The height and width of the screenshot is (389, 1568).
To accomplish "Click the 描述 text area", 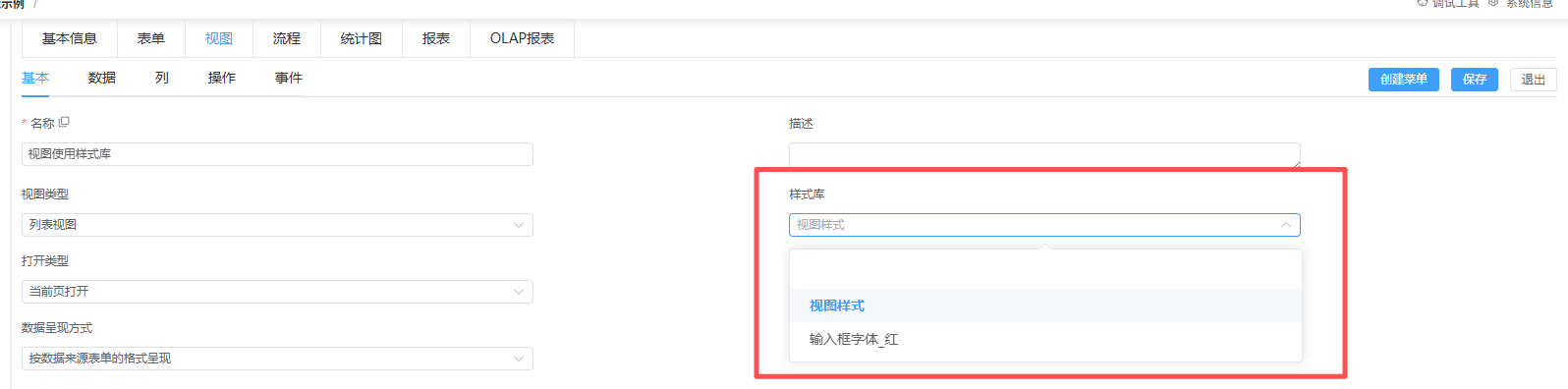I will click(1044, 155).
